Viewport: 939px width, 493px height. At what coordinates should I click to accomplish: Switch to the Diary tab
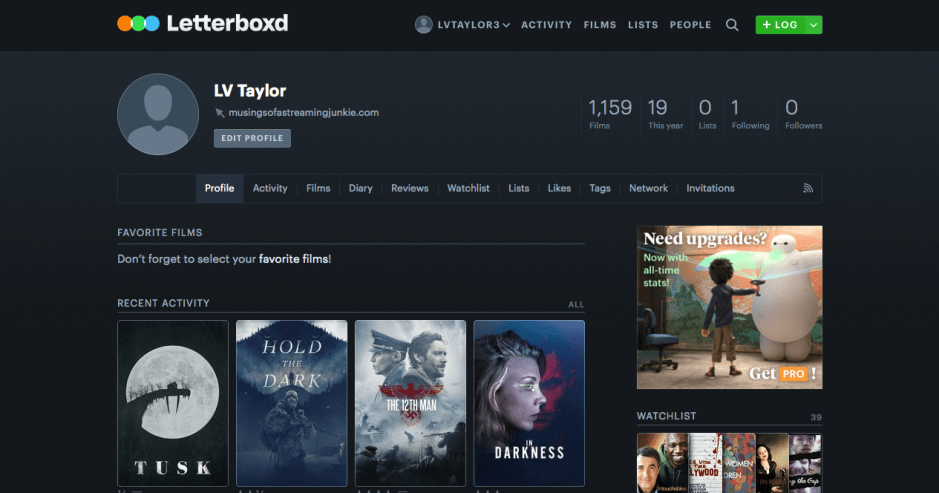[360, 188]
